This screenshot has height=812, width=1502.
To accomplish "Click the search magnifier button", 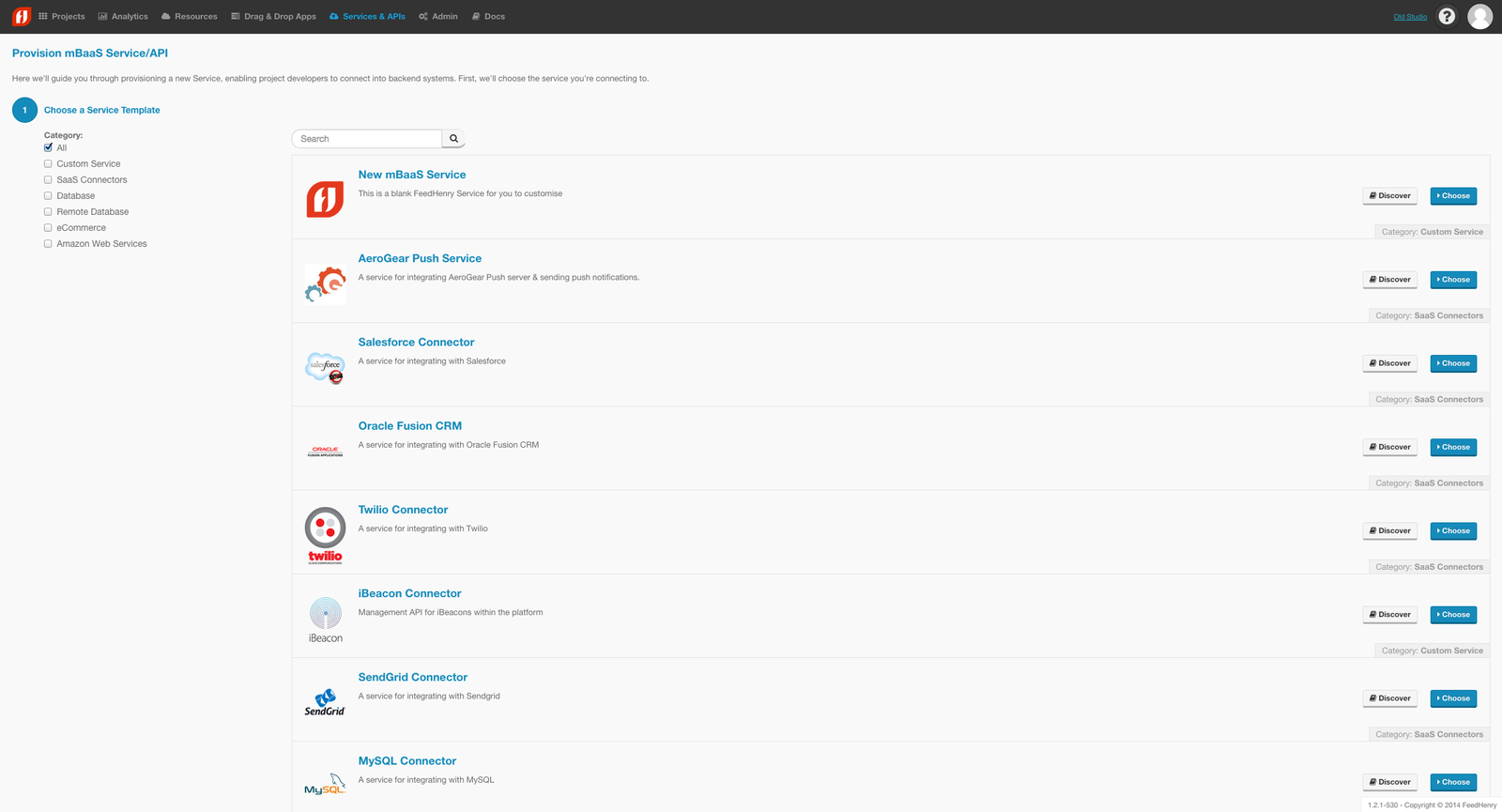I will pyautogui.click(x=453, y=139).
